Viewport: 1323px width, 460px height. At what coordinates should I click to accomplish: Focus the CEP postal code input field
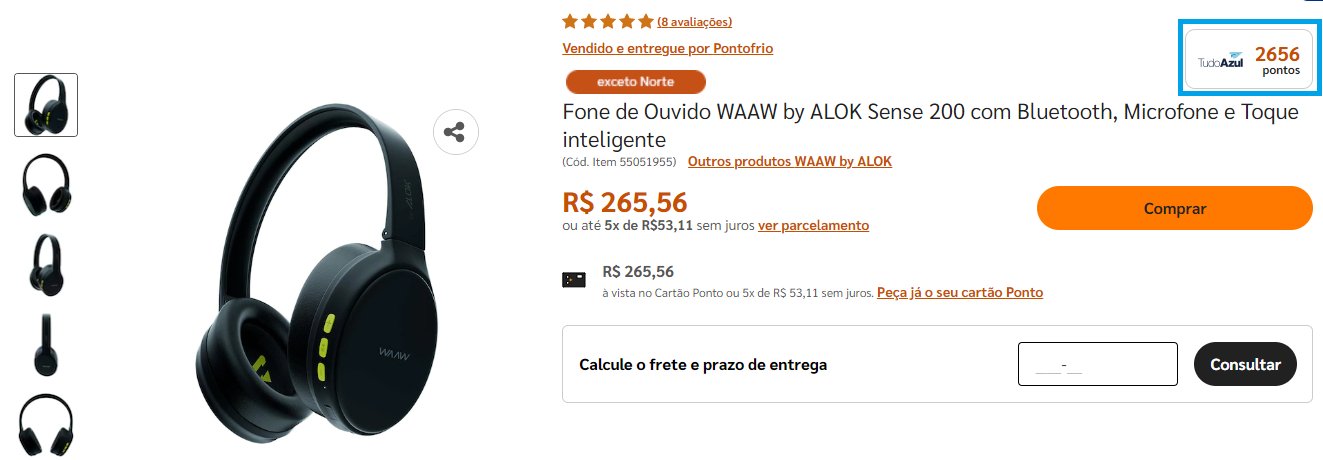tap(1098, 364)
